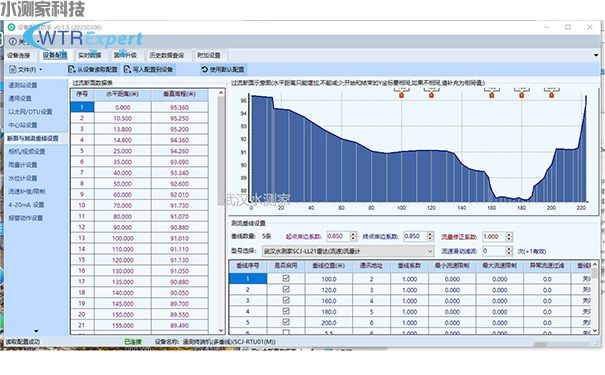Select cross-section row 1 index cell

[82, 107]
